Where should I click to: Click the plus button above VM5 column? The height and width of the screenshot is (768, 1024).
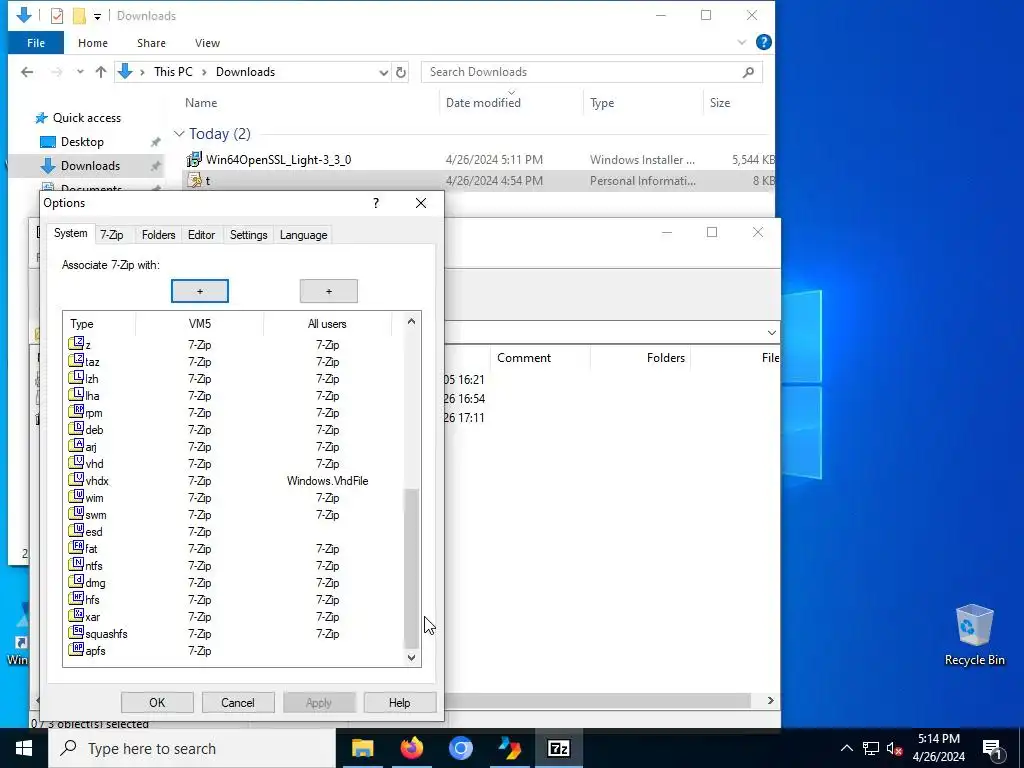(x=200, y=291)
